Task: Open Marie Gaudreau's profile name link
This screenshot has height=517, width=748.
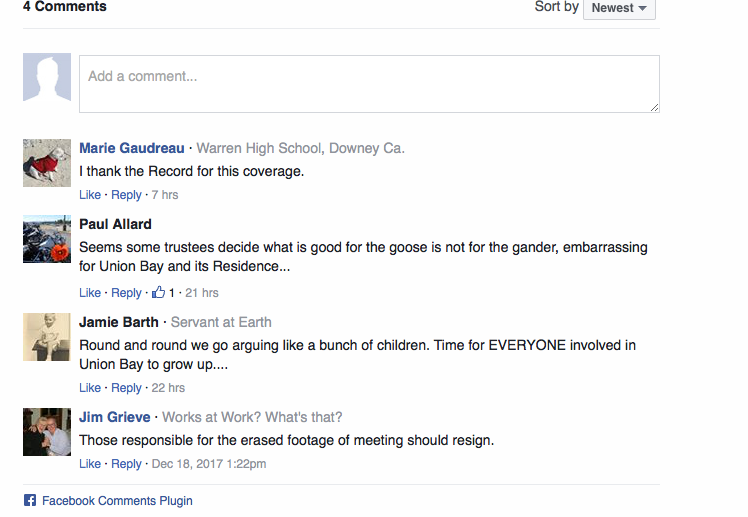Action: point(132,148)
